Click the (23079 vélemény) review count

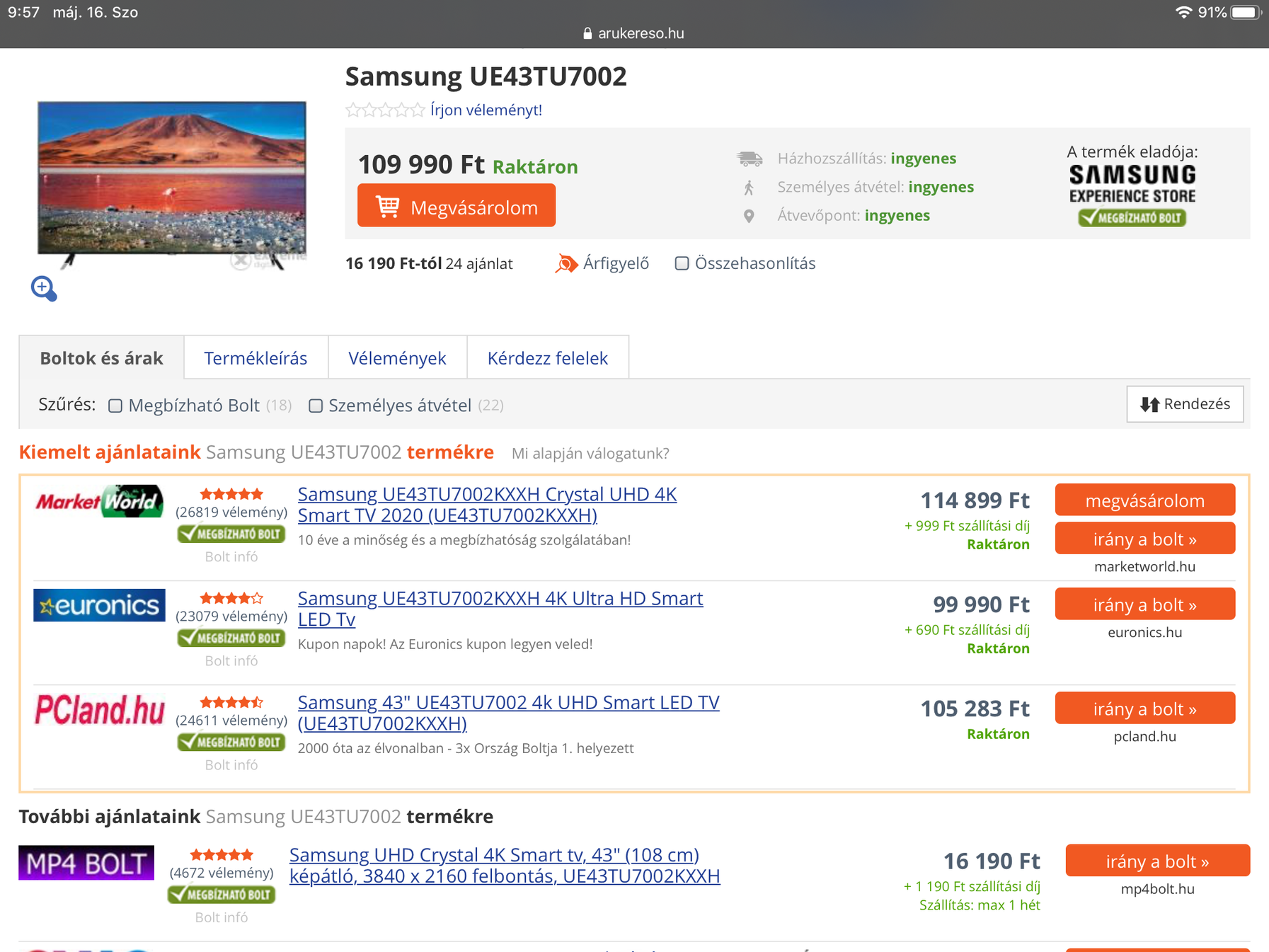point(231,616)
